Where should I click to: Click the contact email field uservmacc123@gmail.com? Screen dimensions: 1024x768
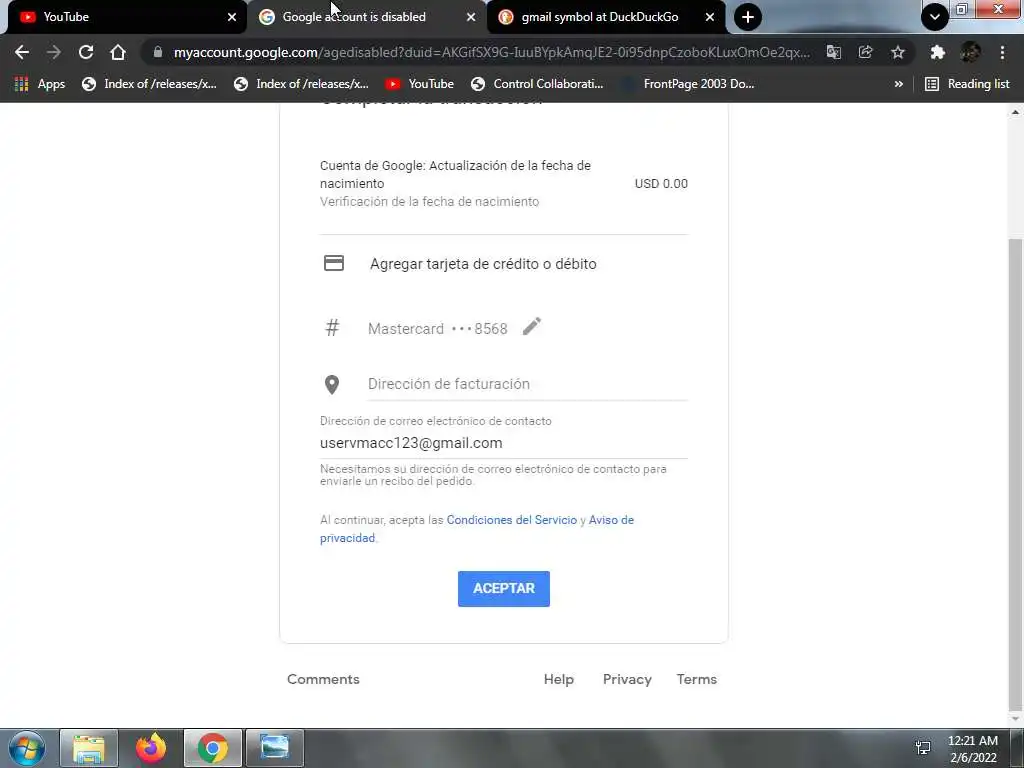(x=504, y=443)
